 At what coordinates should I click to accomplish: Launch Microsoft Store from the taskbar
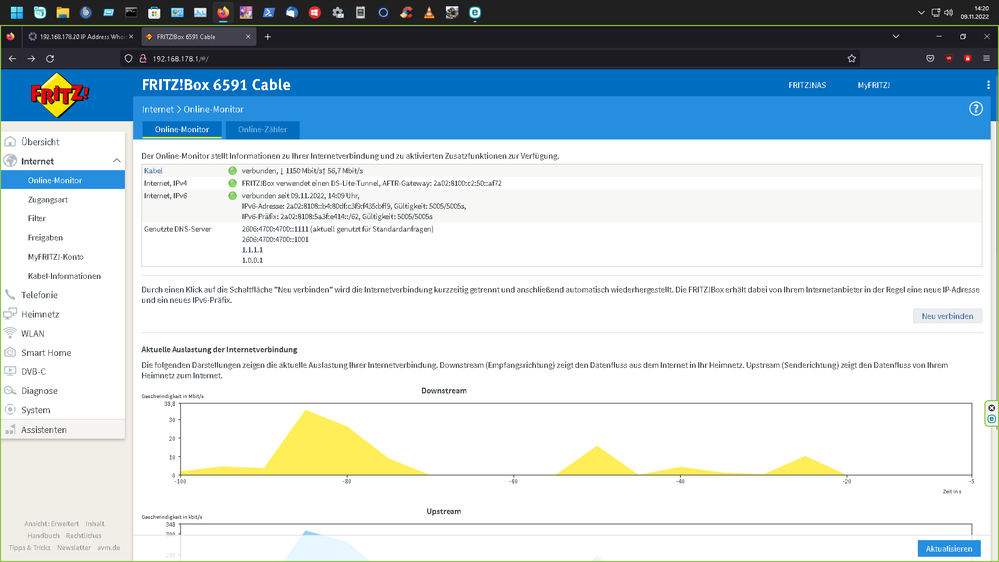point(154,12)
